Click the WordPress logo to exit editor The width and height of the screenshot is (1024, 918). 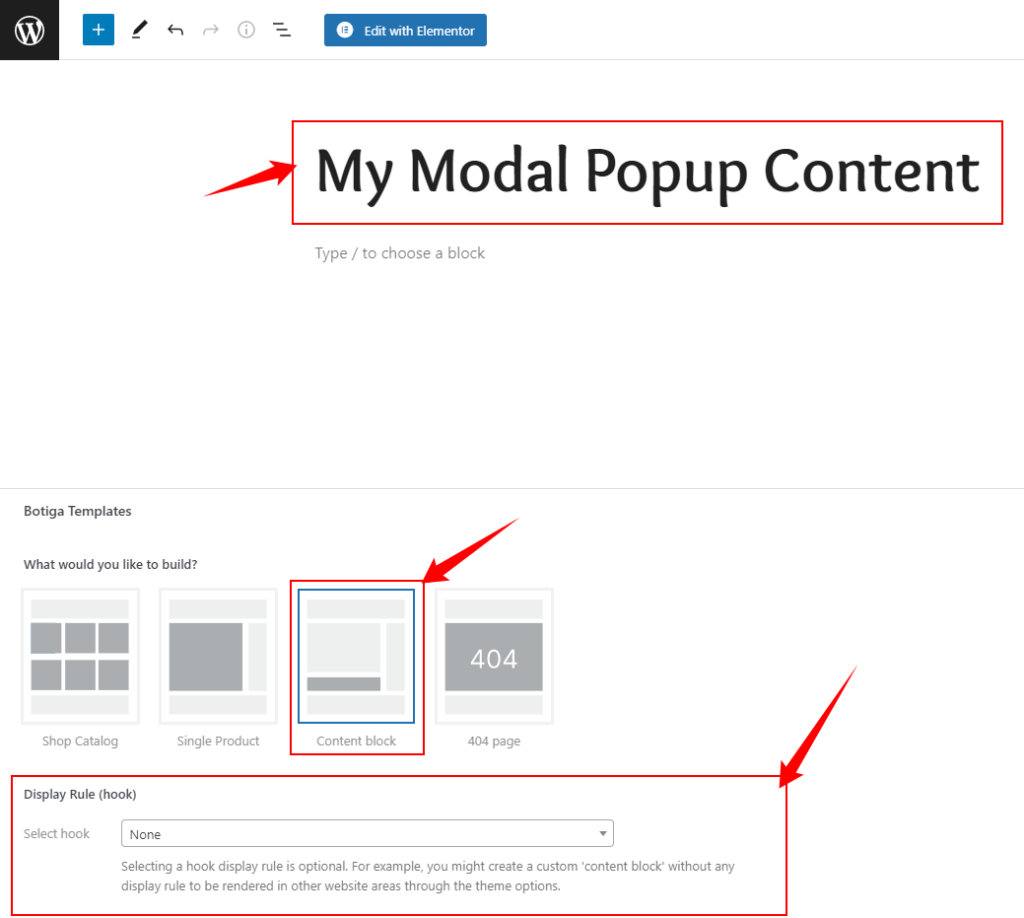29,30
